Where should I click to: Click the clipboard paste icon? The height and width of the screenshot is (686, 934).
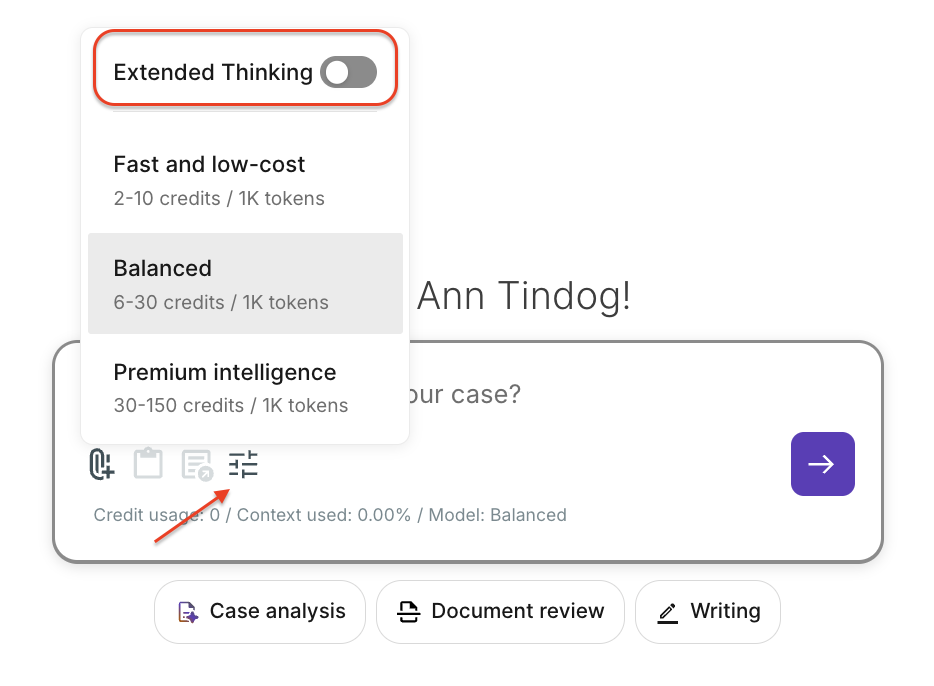click(x=148, y=464)
